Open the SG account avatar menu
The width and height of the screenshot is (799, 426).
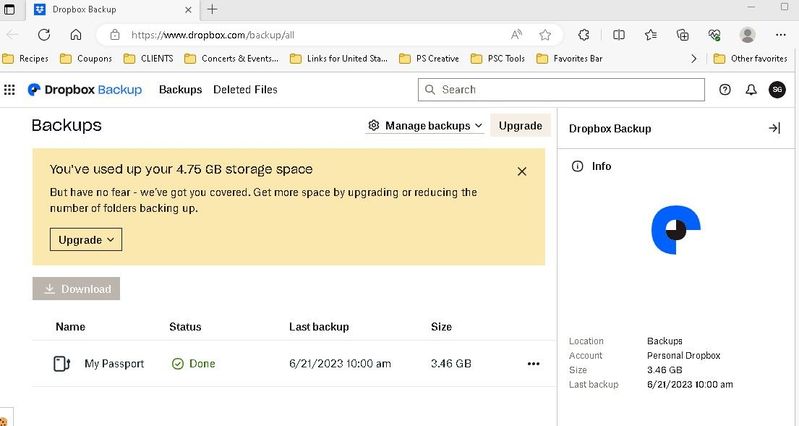pos(777,90)
